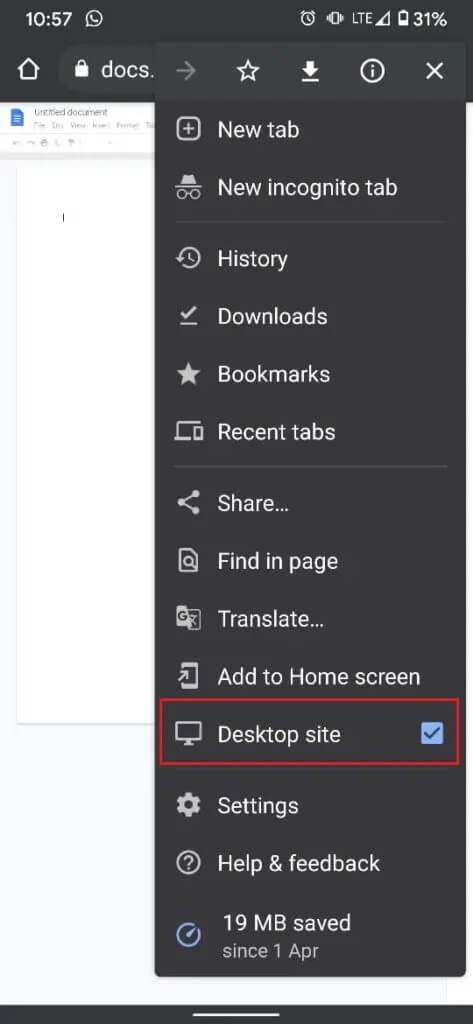Tap the Desktop site monitor icon
The height and width of the screenshot is (1024, 473).
[x=188, y=734]
